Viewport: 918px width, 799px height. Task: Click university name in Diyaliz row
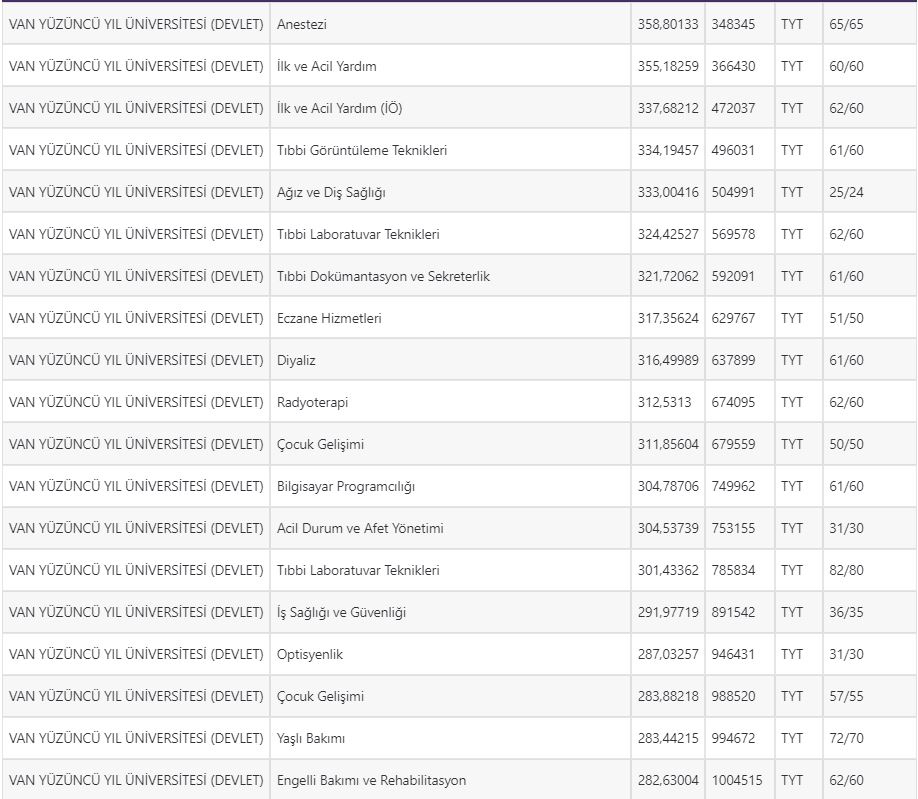tap(136, 361)
